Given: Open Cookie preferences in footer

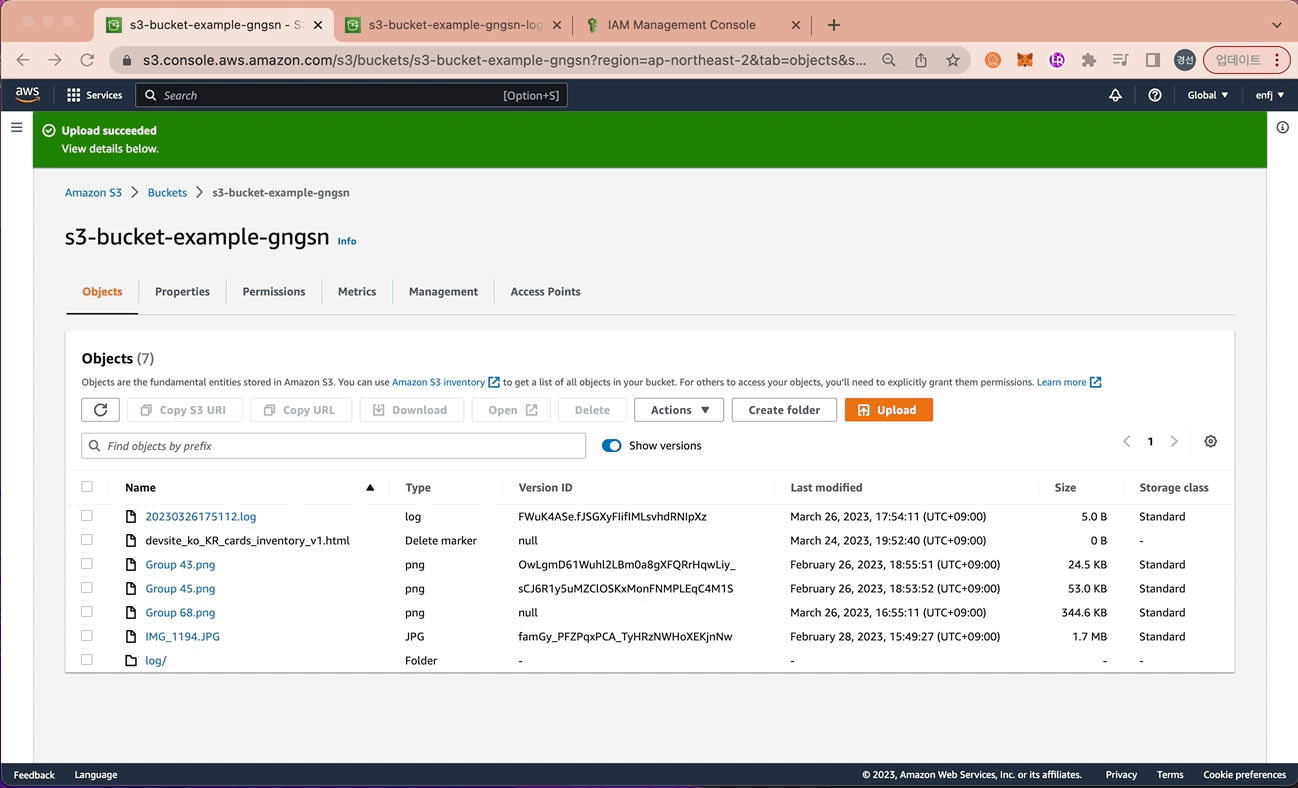Looking at the screenshot, I should [x=1245, y=775].
